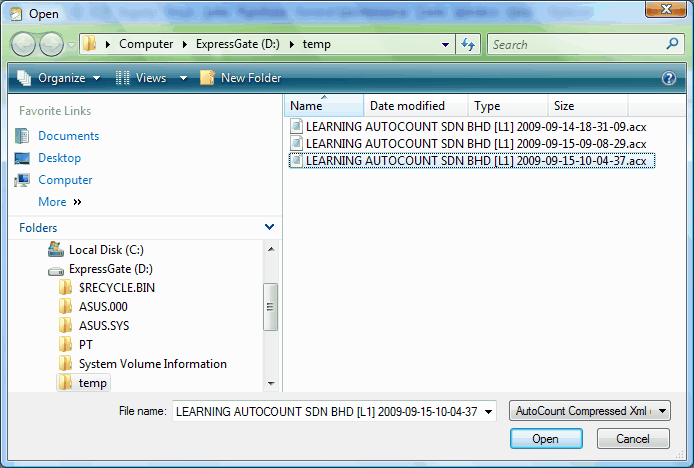Sort by Type column header
Image resolution: width=694 pixels, height=468 pixels.
click(x=508, y=106)
